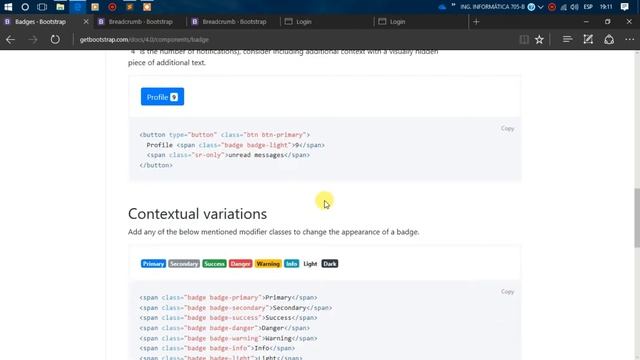Open the help icon in taskbar toolbar
The width and height of the screenshot is (640, 360).
coord(531,7)
